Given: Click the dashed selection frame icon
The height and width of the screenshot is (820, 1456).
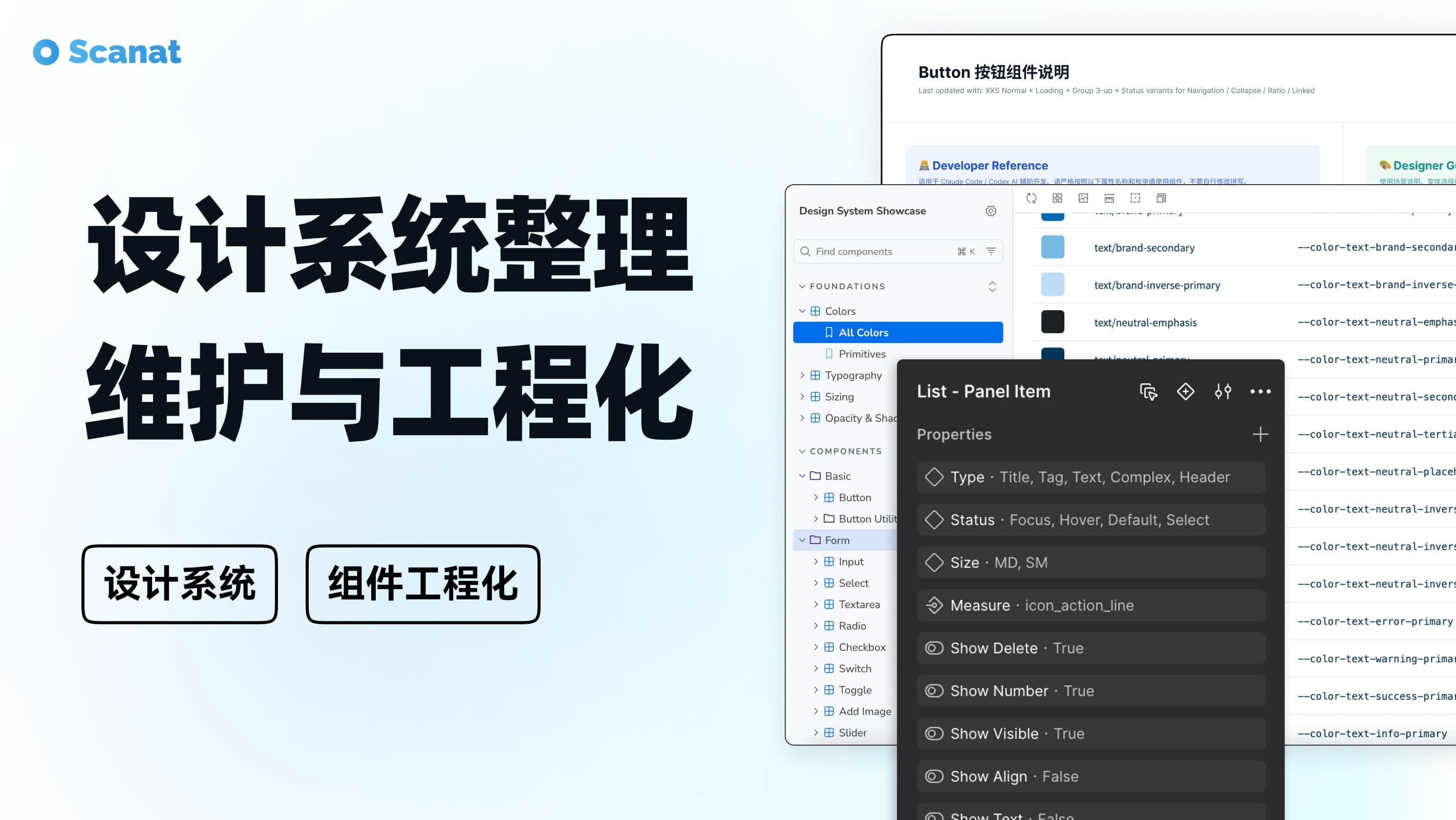Looking at the screenshot, I should tap(1136, 198).
